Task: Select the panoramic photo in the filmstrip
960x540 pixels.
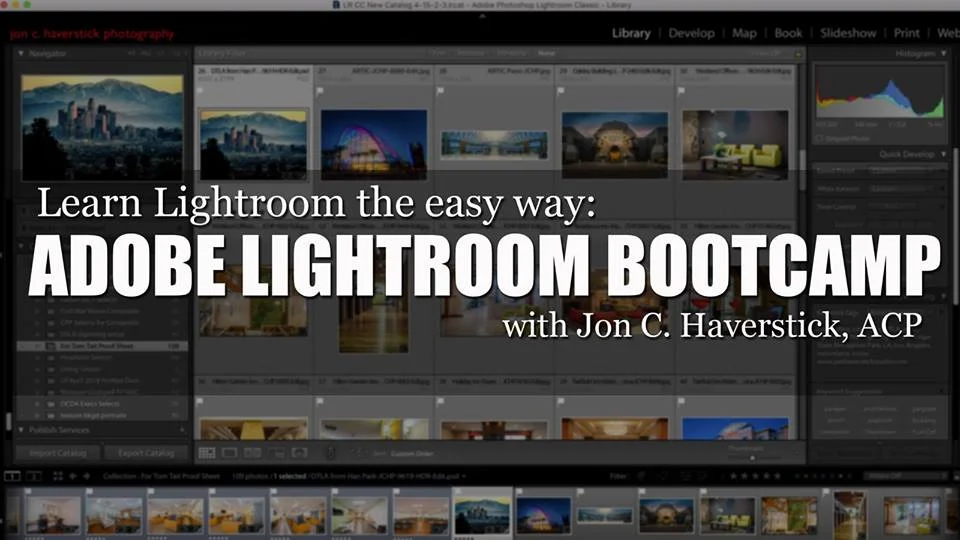Action: 604,516
